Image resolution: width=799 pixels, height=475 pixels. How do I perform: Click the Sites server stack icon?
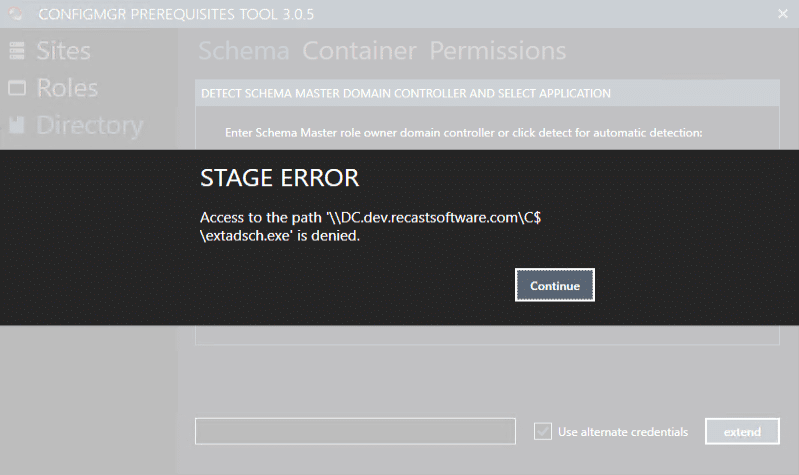(x=17, y=52)
